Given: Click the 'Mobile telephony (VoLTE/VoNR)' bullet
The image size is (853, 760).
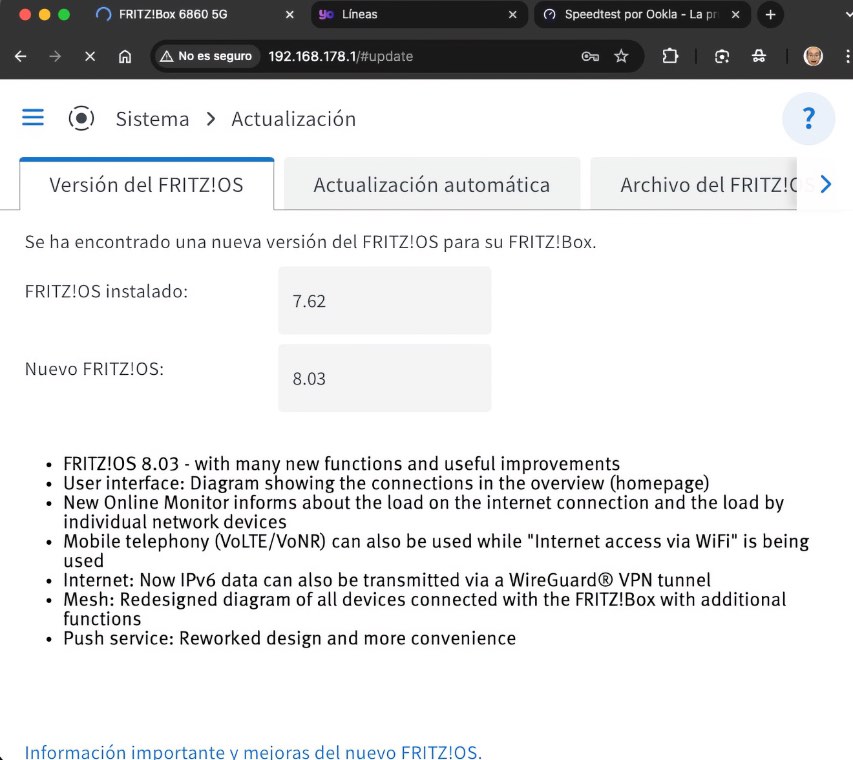Looking at the screenshot, I should 436,551.
